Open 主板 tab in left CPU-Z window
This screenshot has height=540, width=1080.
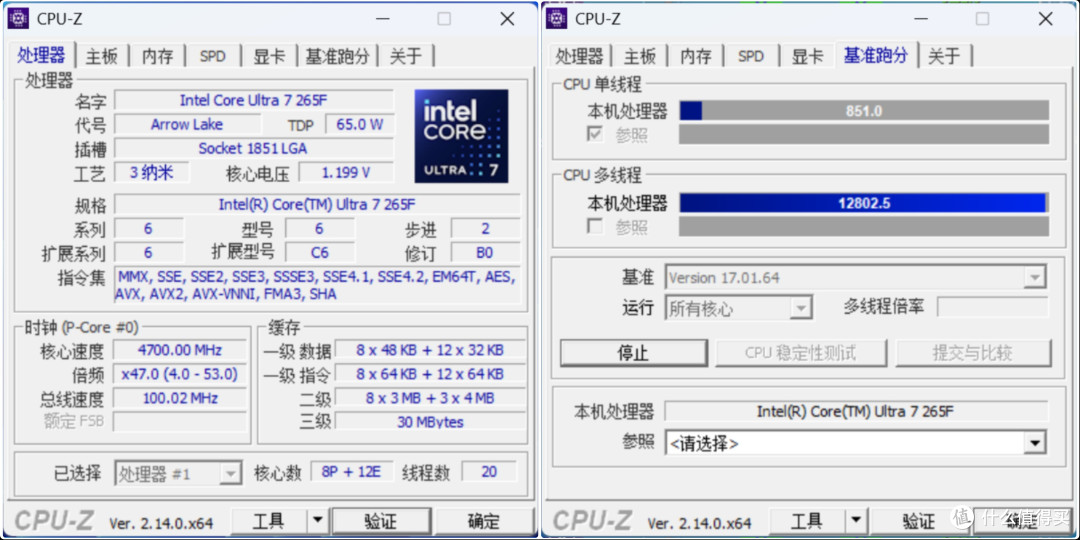point(102,56)
